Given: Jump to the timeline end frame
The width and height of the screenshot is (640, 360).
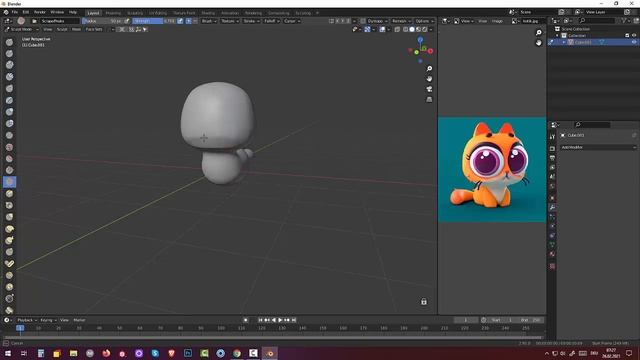Looking at the screenshot, I should [293, 320].
